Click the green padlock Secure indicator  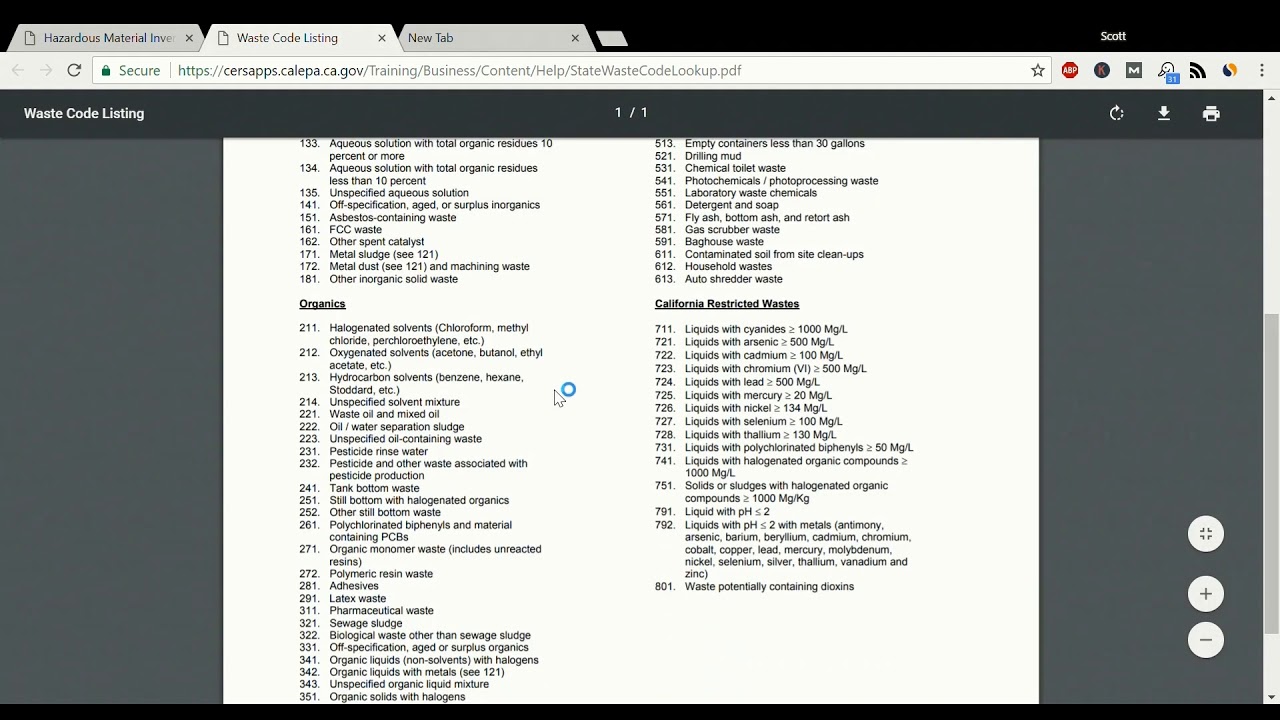(131, 70)
